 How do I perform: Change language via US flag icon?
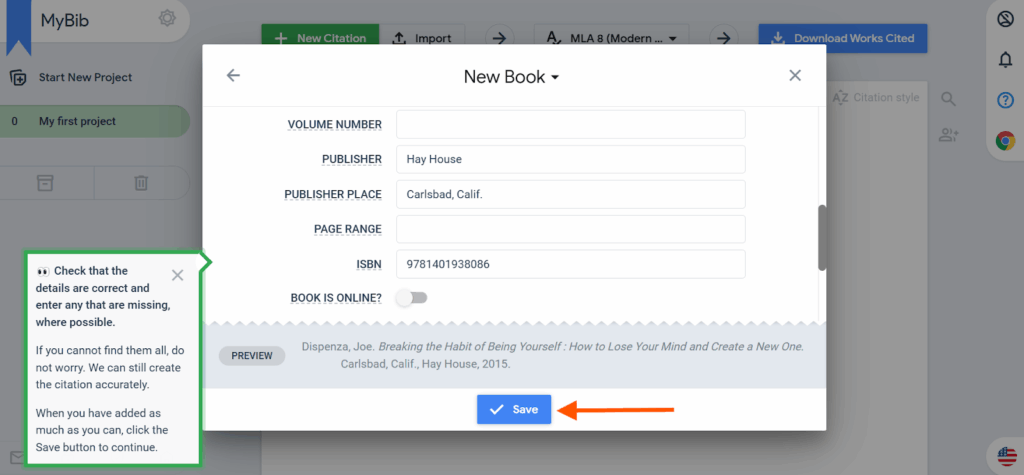click(1007, 456)
